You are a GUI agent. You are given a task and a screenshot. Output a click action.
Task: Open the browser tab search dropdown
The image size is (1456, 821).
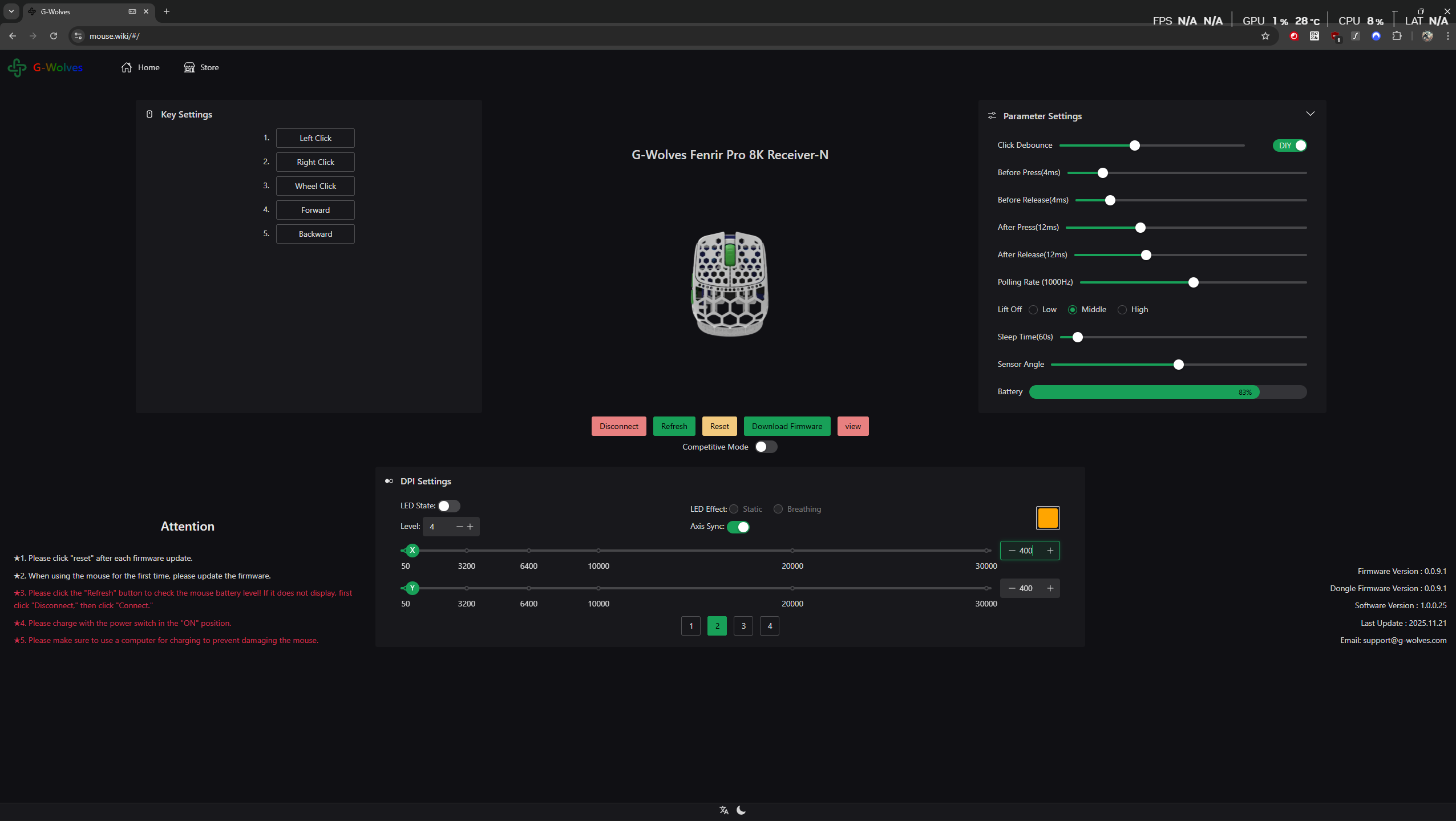11,11
